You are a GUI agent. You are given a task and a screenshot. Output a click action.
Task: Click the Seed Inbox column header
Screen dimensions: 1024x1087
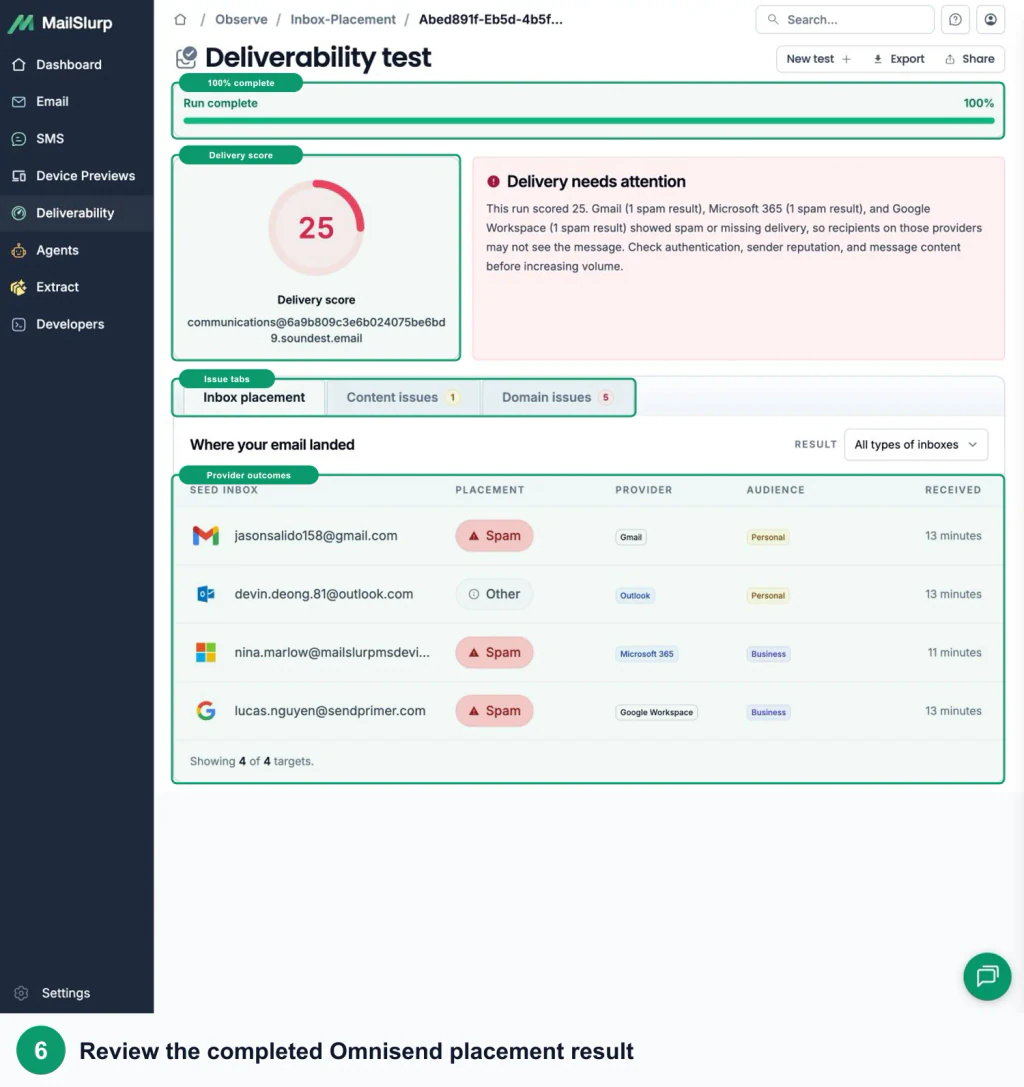tap(224, 489)
